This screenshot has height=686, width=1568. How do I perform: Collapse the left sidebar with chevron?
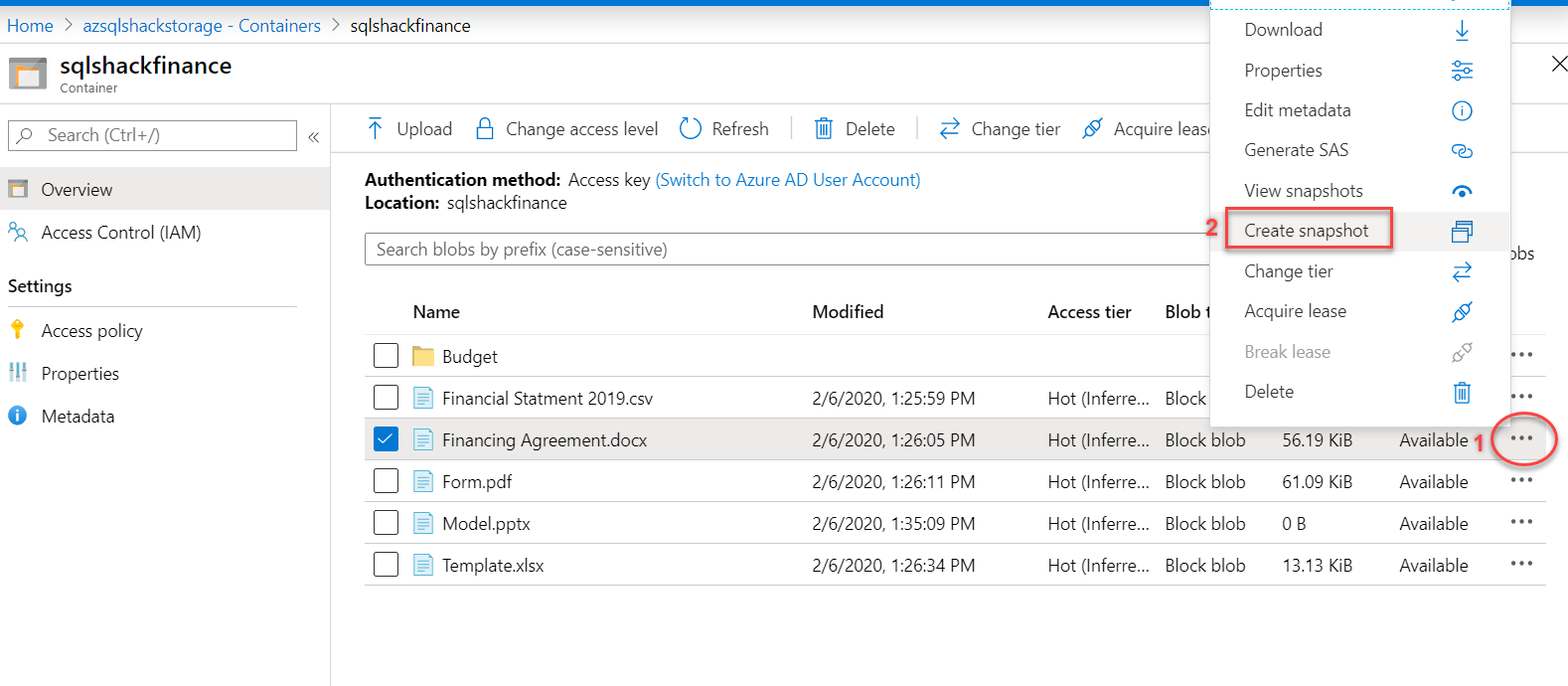(x=314, y=137)
